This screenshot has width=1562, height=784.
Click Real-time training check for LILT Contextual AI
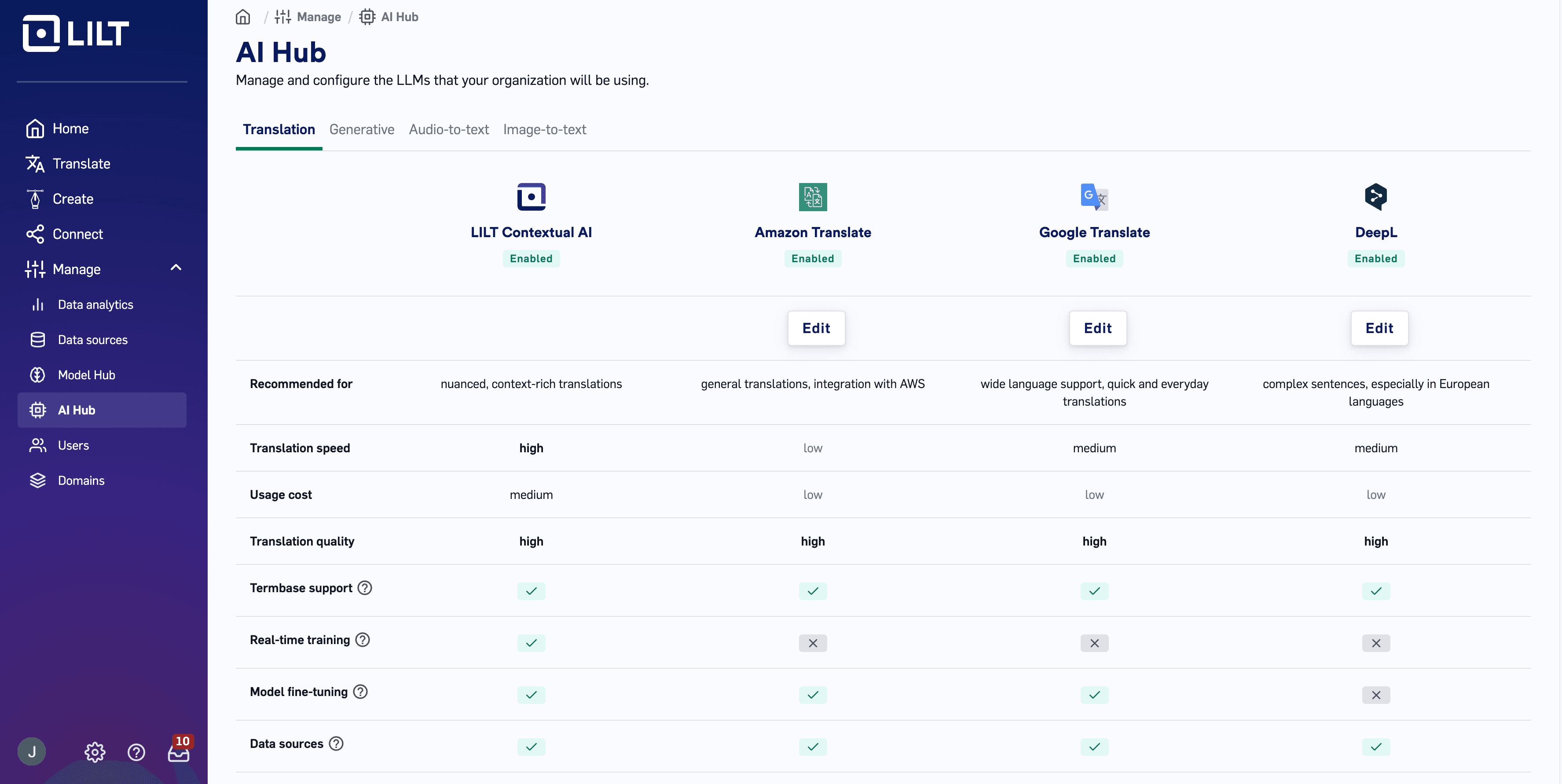click(x=531, y=643)
